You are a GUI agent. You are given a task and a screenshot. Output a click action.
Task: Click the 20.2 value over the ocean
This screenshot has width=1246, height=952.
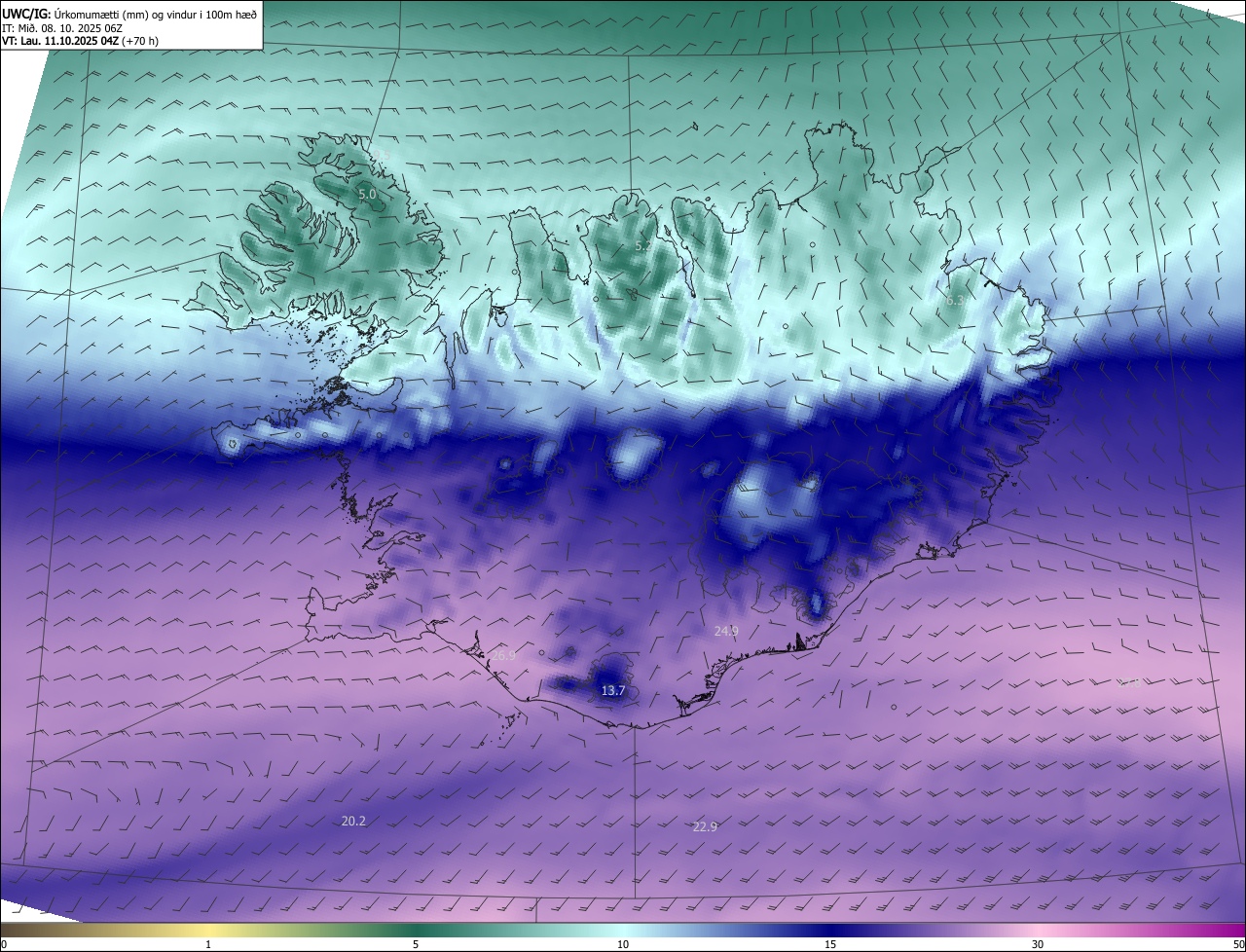[x=353, y=822]
